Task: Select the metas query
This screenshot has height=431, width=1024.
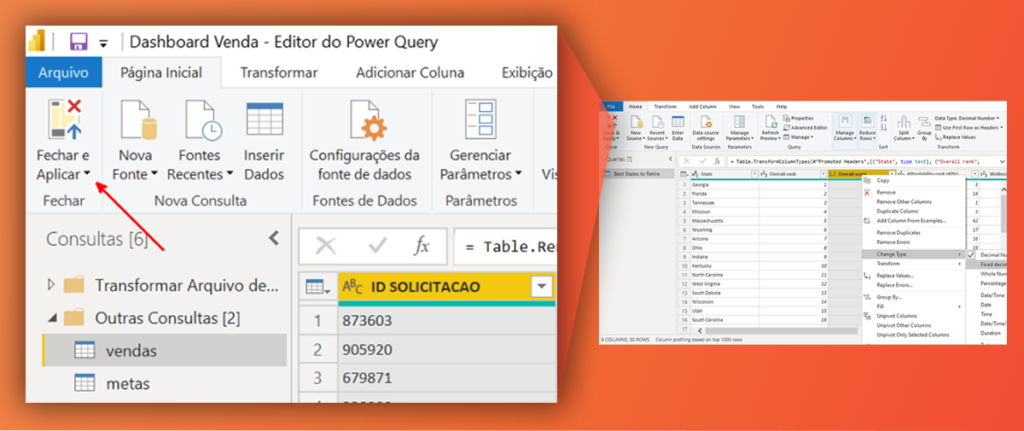Action: [x=128, y=383]
